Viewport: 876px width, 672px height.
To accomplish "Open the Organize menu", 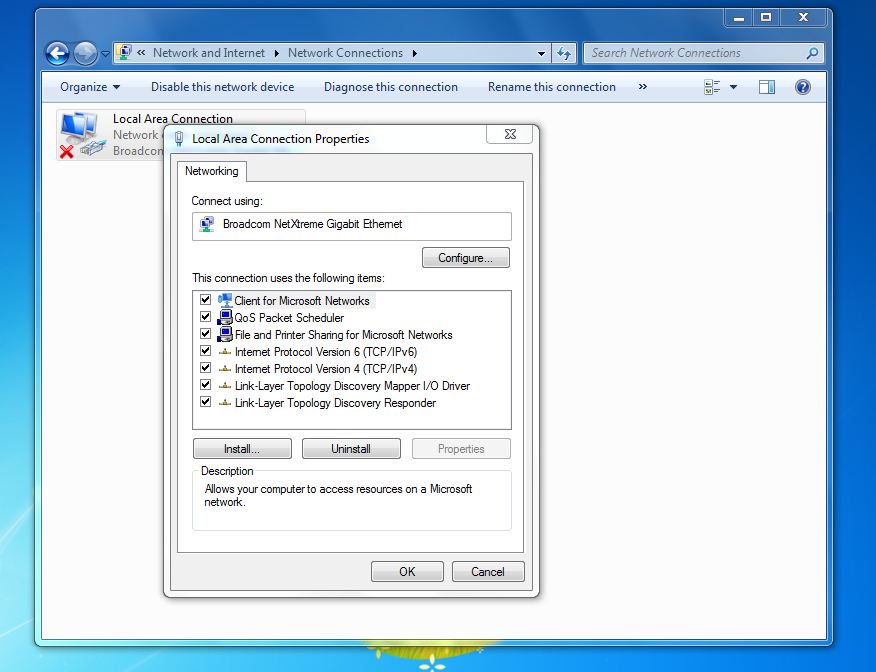I will 89,87.
